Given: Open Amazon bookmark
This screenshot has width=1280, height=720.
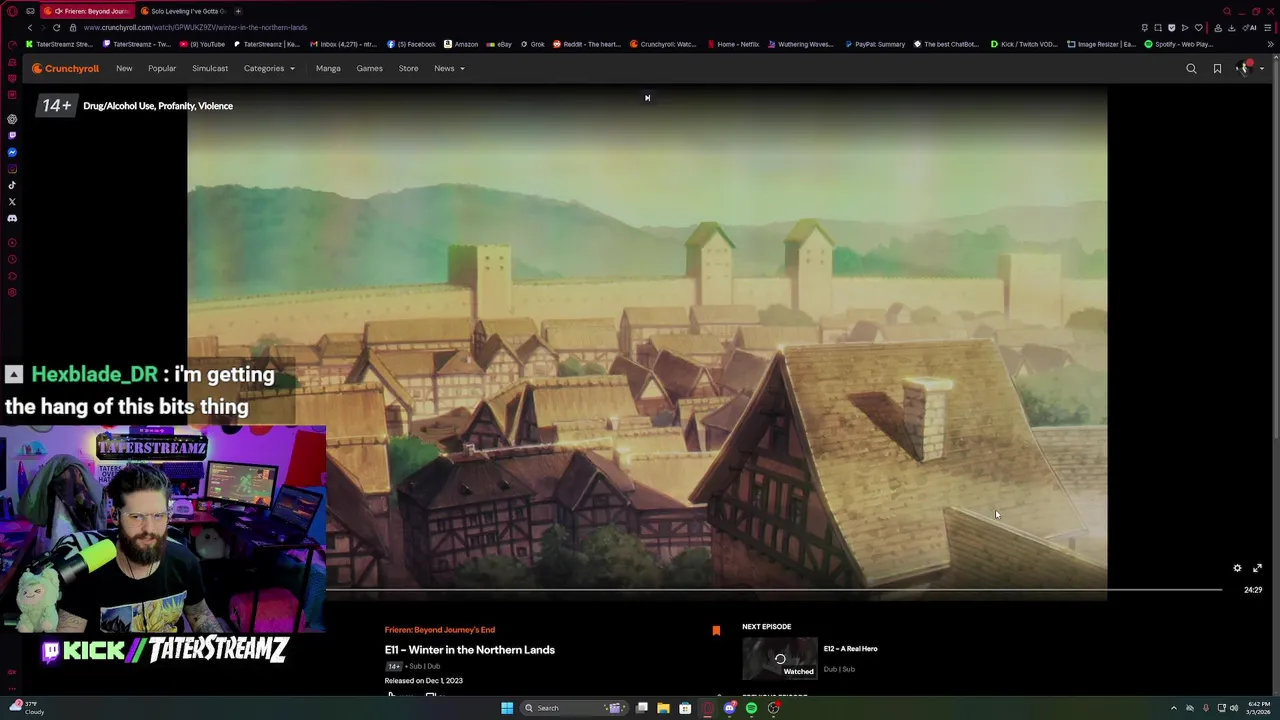Looking at the screenshot, I should click(460, 44).
